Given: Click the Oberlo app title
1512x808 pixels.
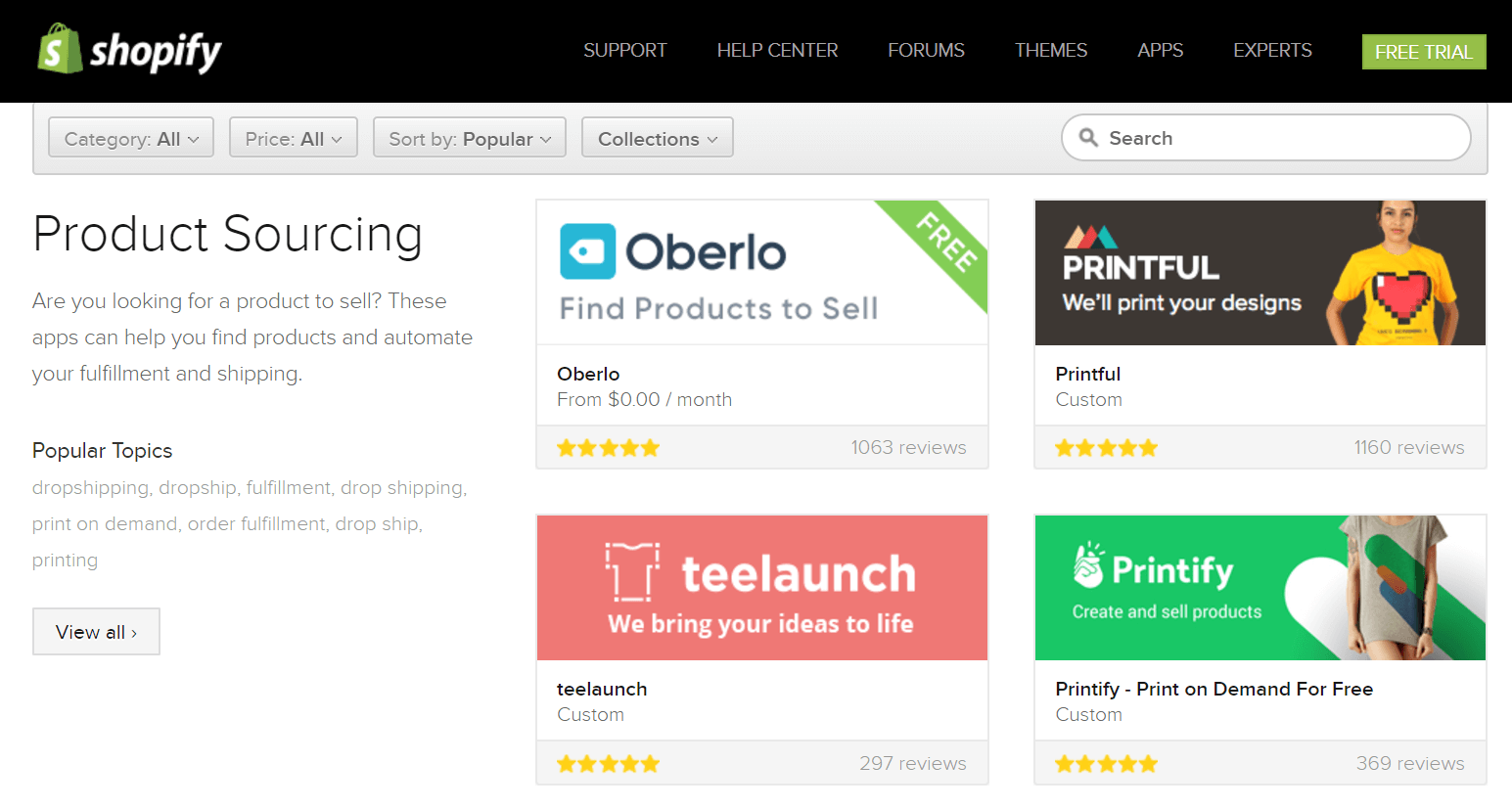Looking at the screenshot, I should pyautogui.click(x=588, y=374).
